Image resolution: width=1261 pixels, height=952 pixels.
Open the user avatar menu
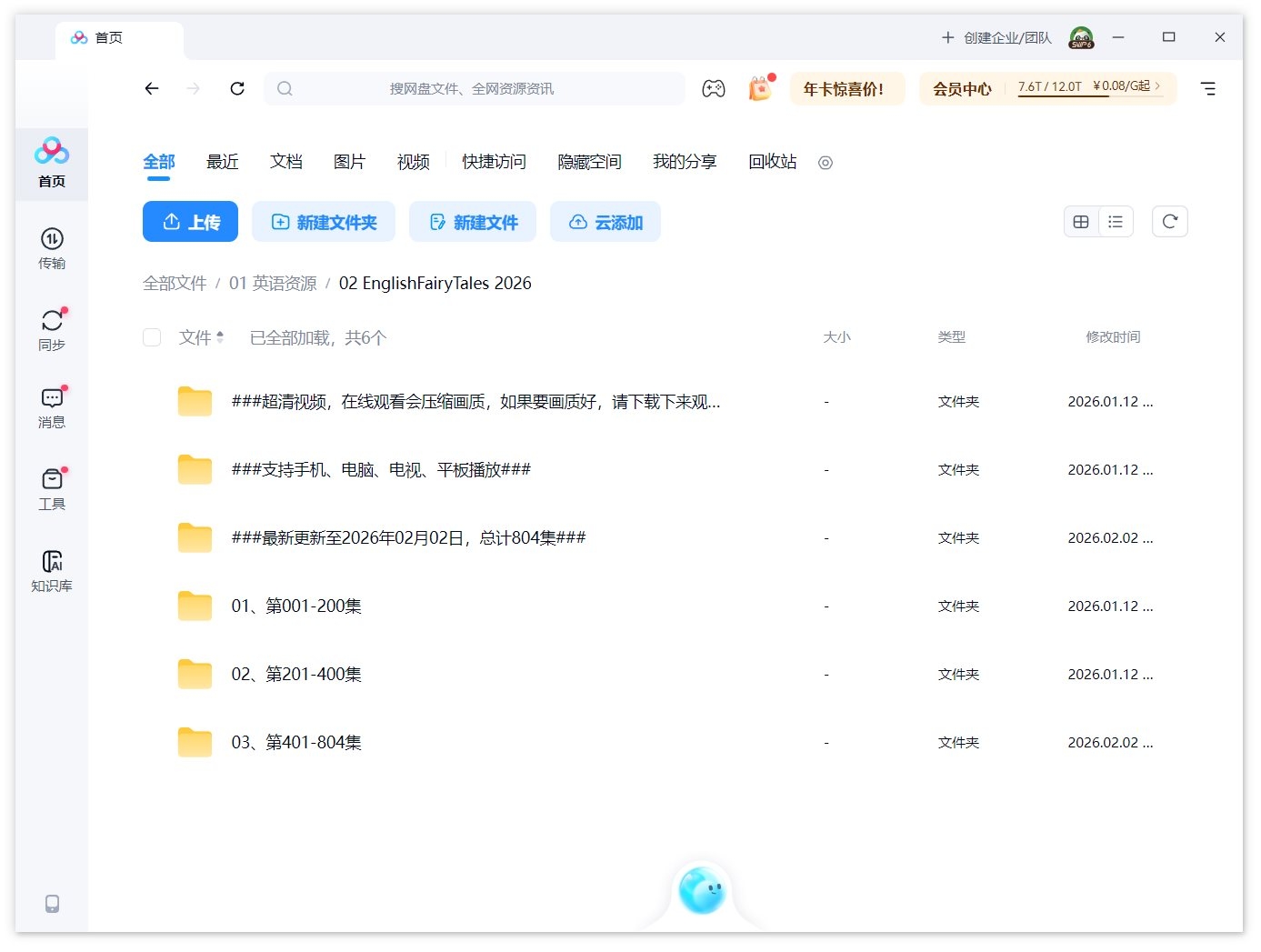tap(1081, 37)
